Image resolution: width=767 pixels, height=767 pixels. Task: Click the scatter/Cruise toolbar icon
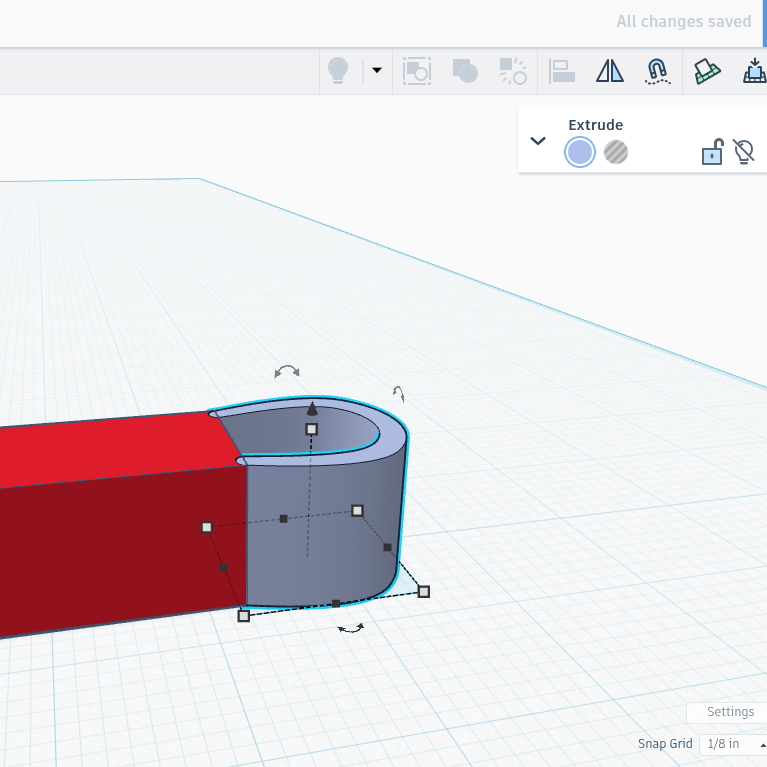513,71
